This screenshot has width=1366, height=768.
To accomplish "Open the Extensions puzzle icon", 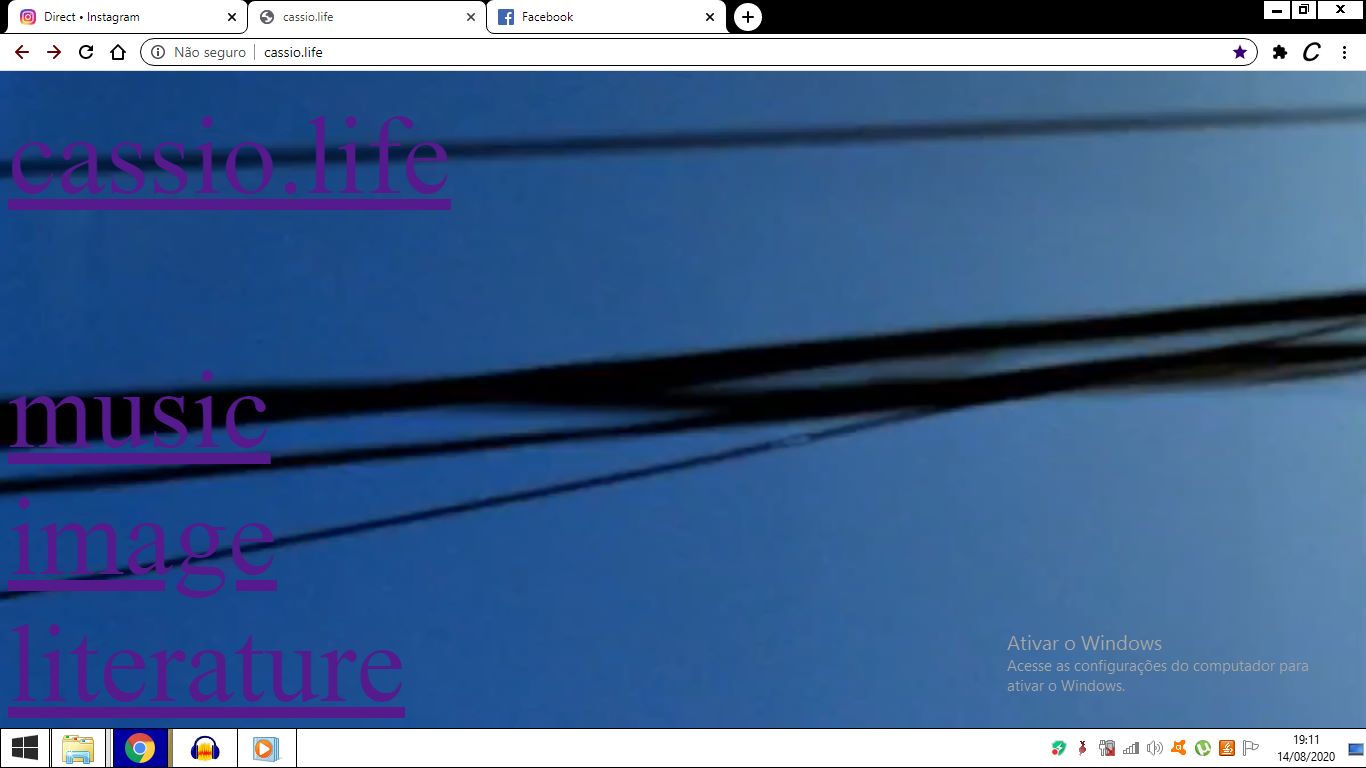I will (1280, 52).
